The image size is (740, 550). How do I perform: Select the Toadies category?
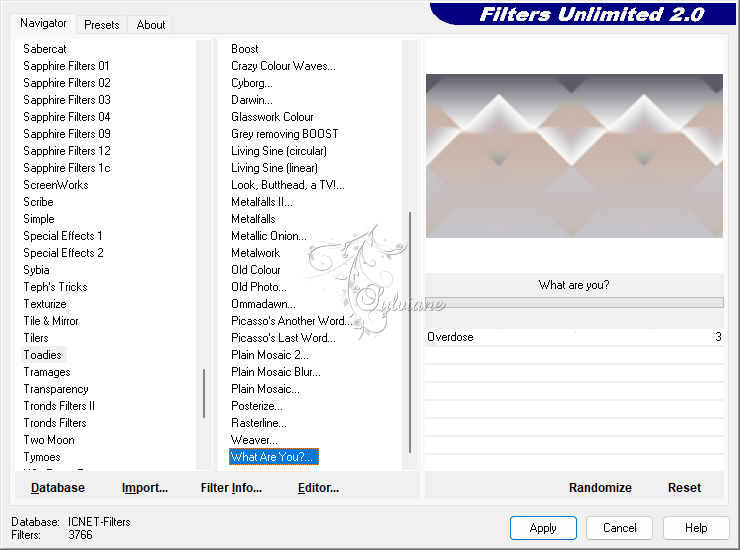click(42, 355)
